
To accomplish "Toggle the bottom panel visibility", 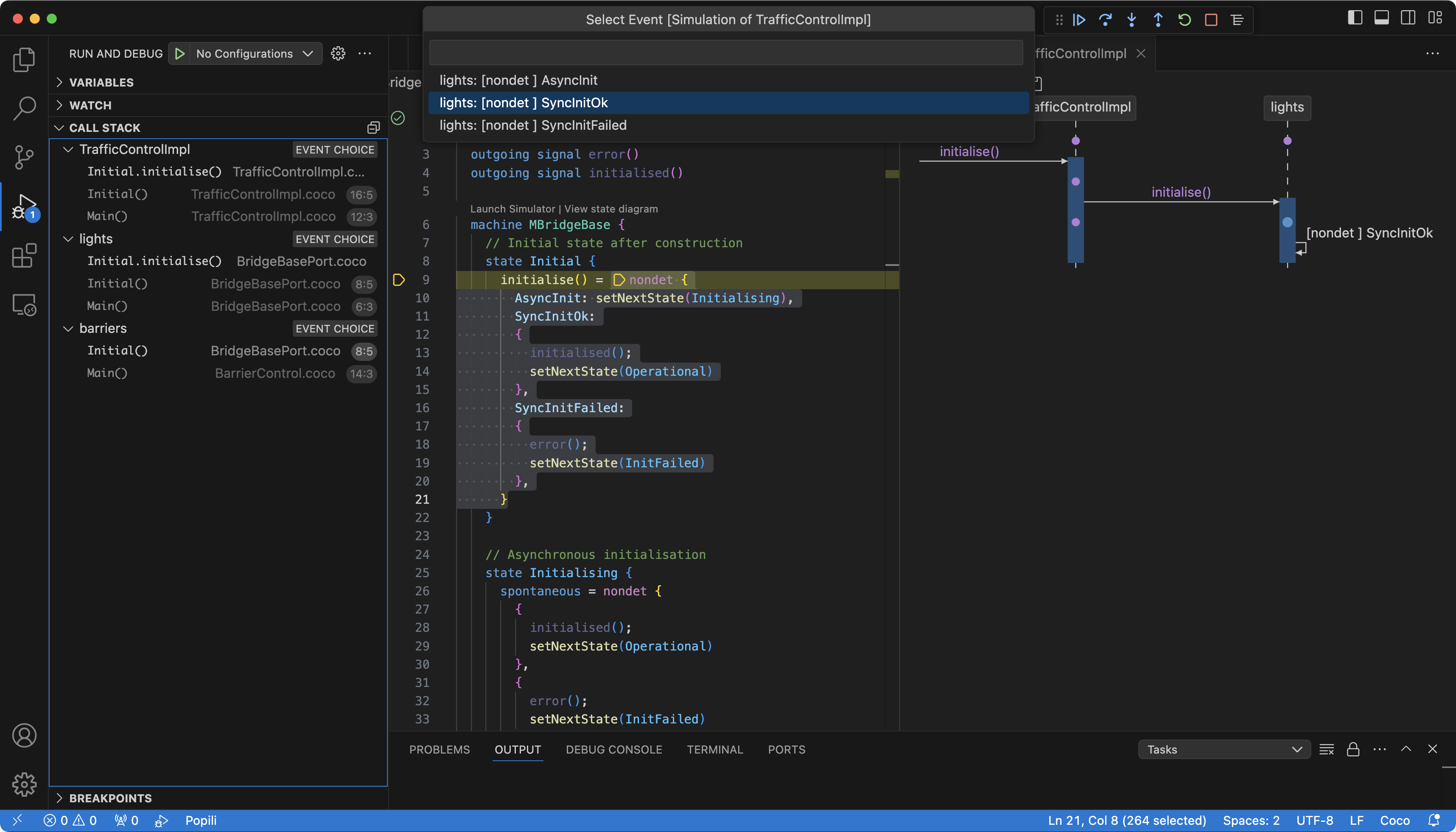I will coord(1382,18).
